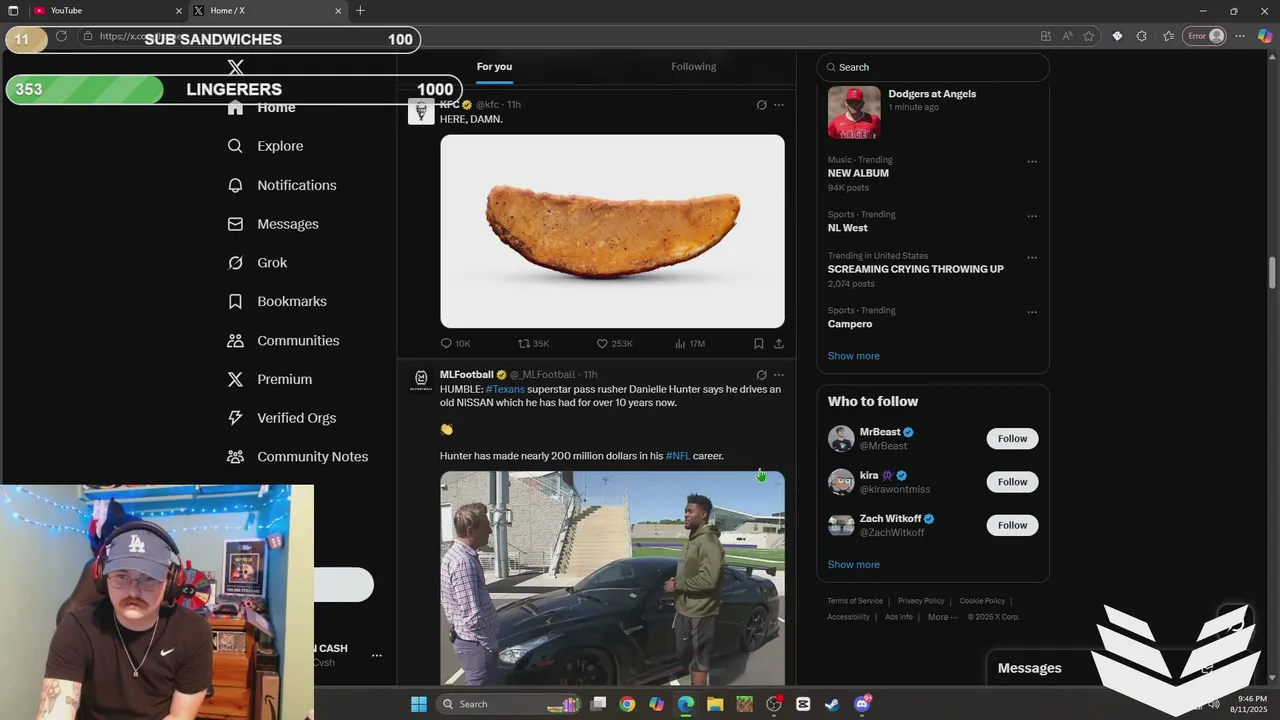The image size is (1280, 720).
Task: Click Grok icon on MLFootball post
Action: [761, 375]
